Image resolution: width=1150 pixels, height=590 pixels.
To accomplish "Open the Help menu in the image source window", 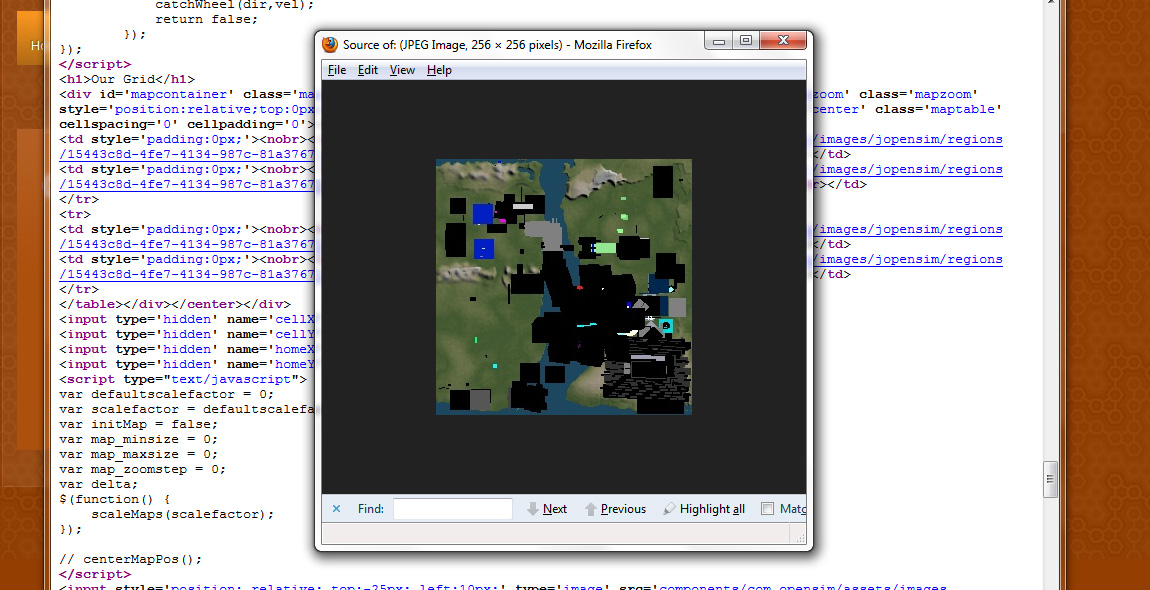I will coord(439,70).
